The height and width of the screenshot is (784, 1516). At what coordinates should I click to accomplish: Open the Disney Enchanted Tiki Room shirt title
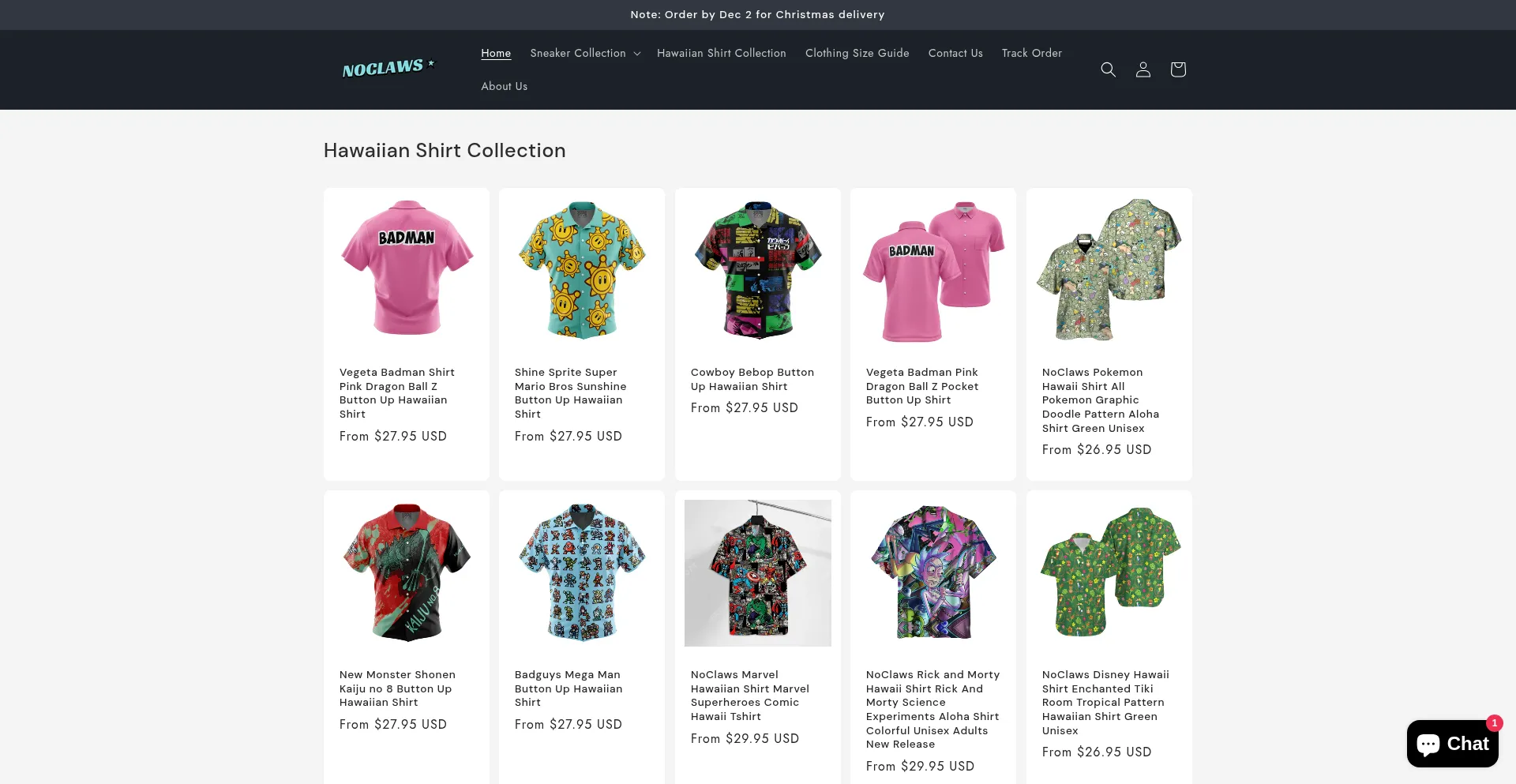tap(1105, 702)
